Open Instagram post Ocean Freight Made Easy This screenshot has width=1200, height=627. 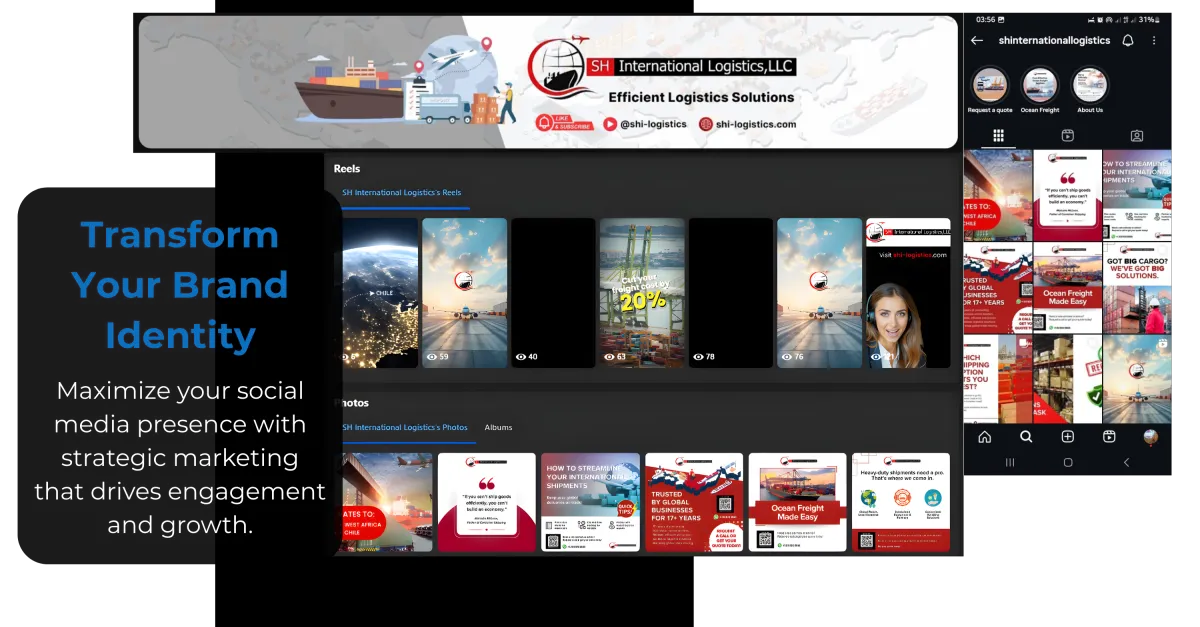1067,287
